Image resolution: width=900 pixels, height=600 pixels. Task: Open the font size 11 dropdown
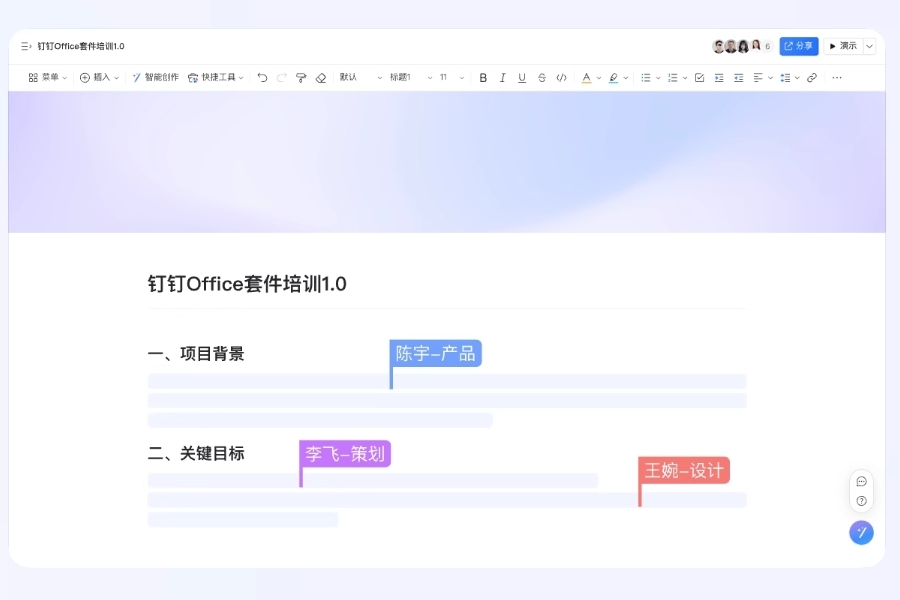pyautogui.click(x=452, y=78)
